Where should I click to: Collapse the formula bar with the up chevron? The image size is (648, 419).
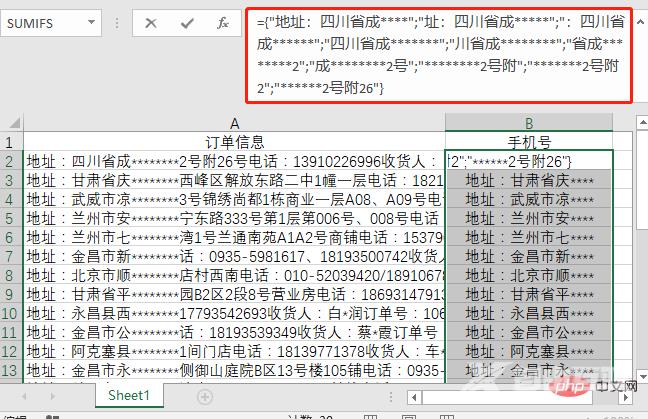640,22
